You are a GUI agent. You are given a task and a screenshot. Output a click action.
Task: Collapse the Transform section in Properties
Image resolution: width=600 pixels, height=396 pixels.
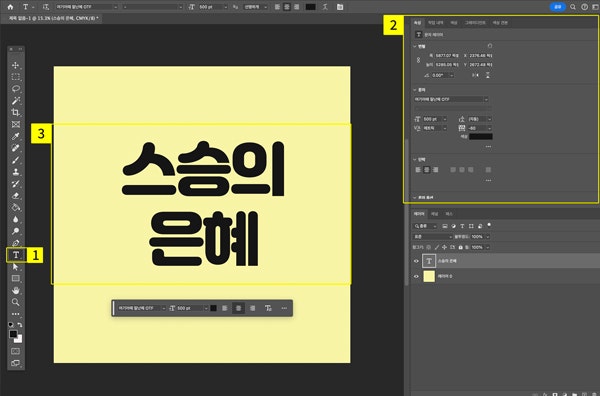(415, 46)
